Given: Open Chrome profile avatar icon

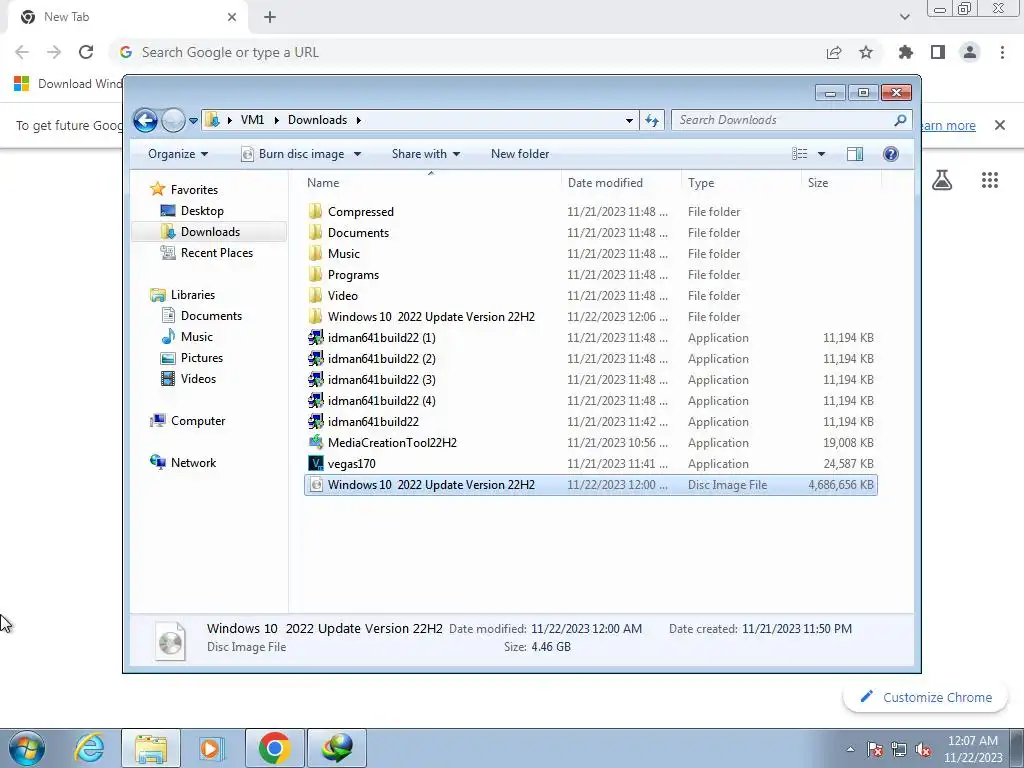Looking at the screenshot, I should click(x=970, y=52).
